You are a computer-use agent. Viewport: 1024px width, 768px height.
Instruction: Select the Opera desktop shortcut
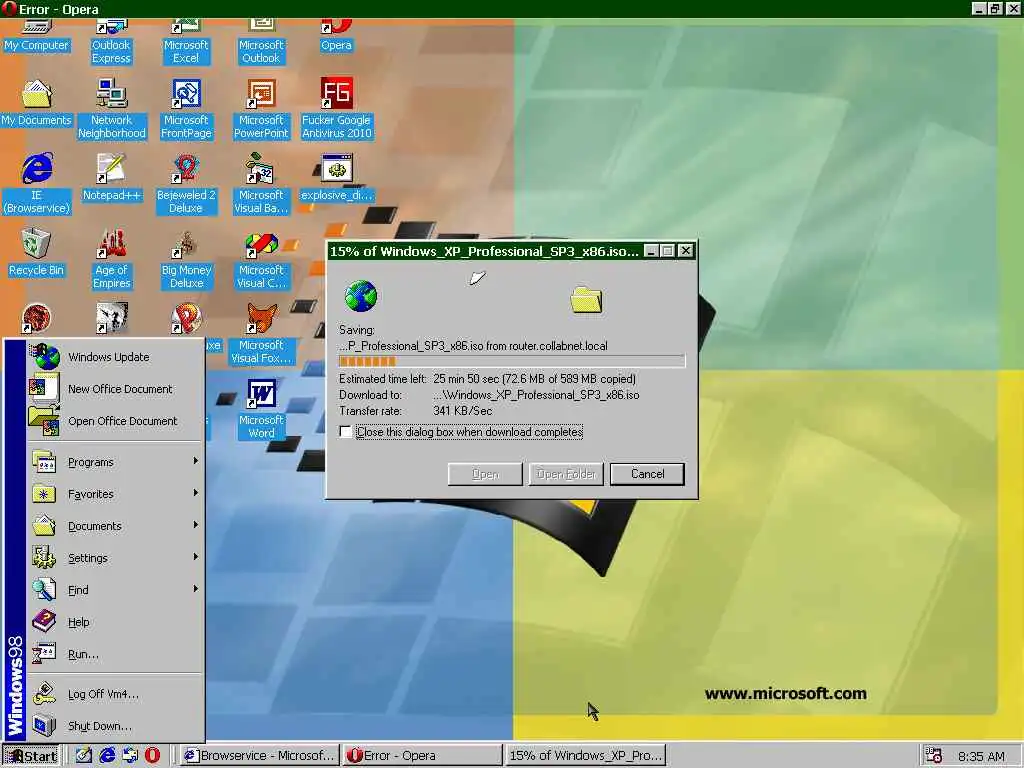click(336, 37)
